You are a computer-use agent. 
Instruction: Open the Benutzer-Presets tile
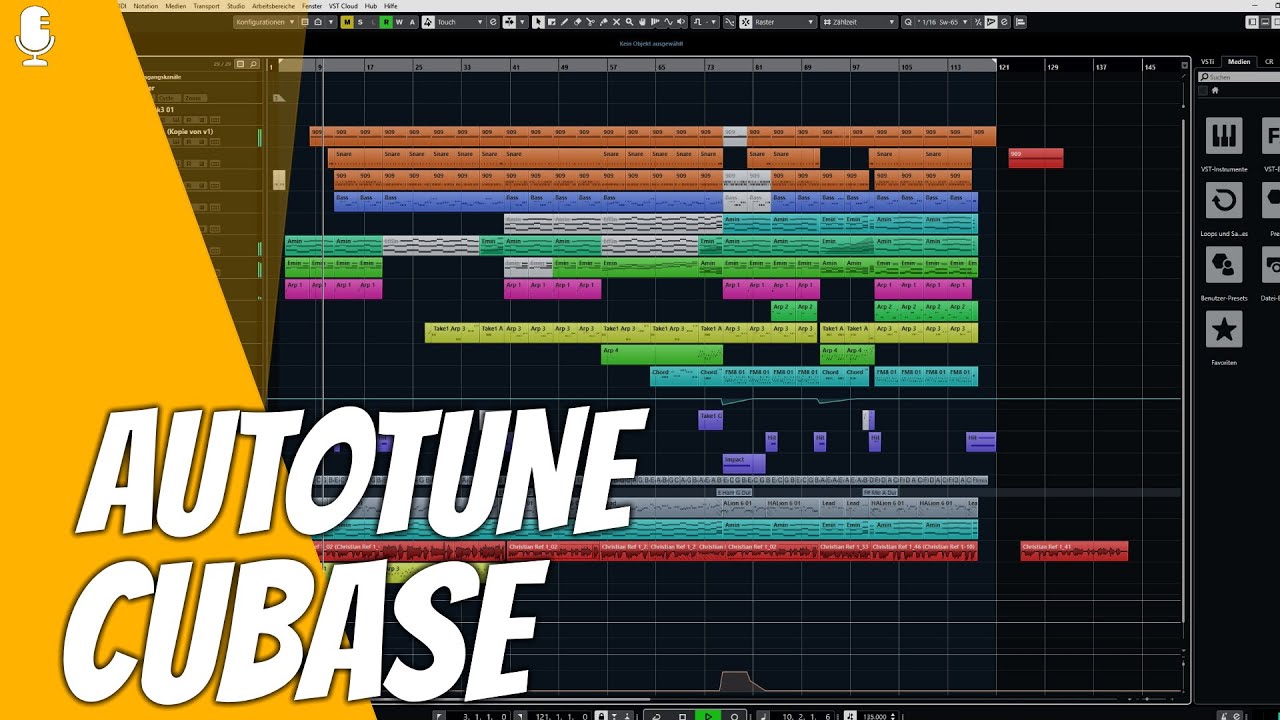[x=1224, y=265]
